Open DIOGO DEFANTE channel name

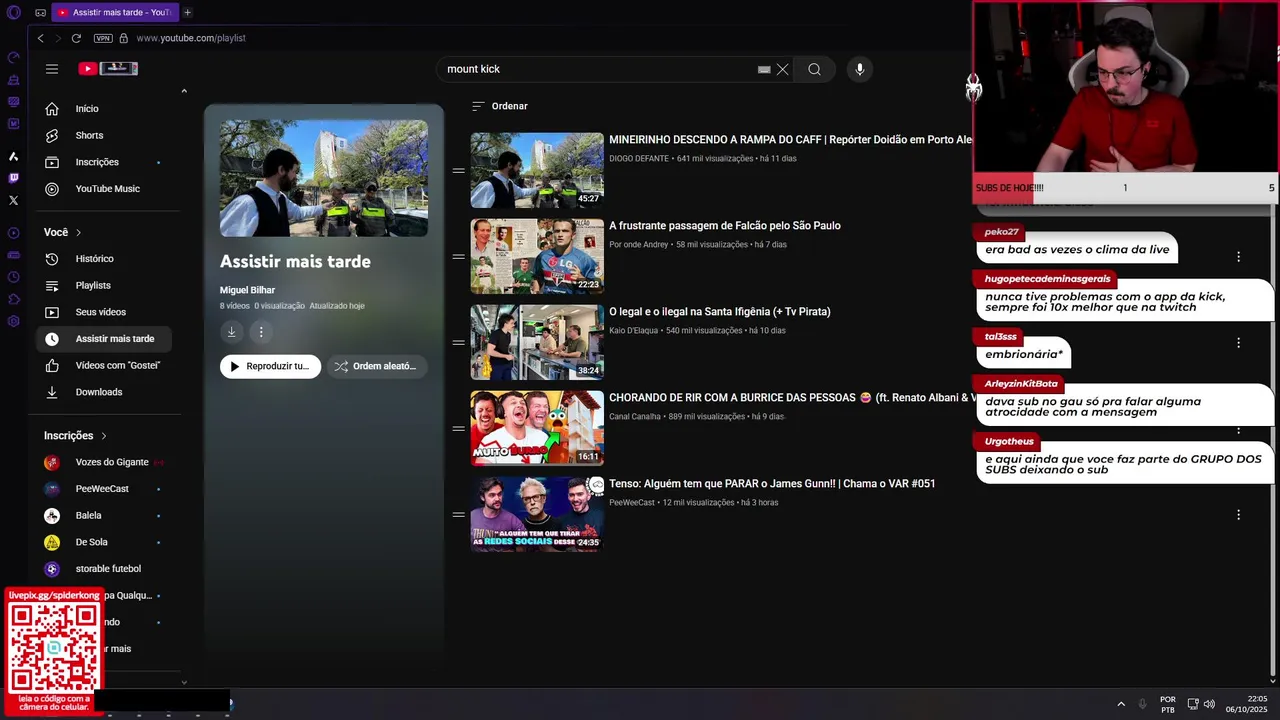click(639, 159)
